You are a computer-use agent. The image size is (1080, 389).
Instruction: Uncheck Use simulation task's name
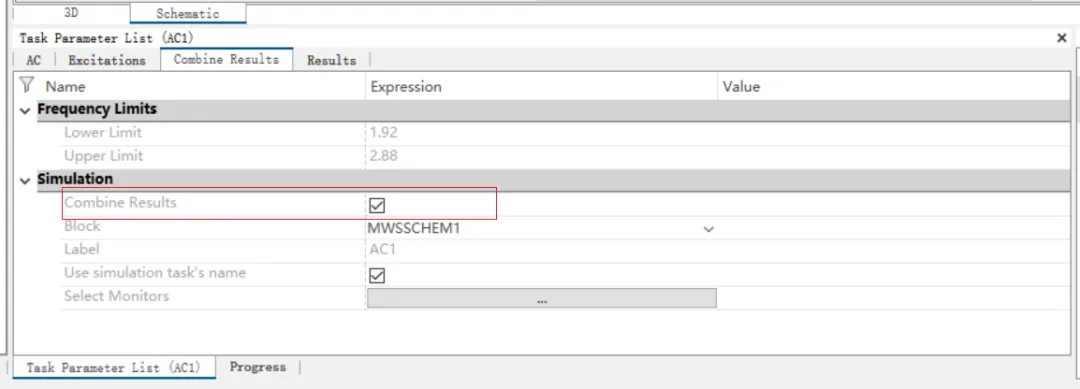[x=377, y=275]
